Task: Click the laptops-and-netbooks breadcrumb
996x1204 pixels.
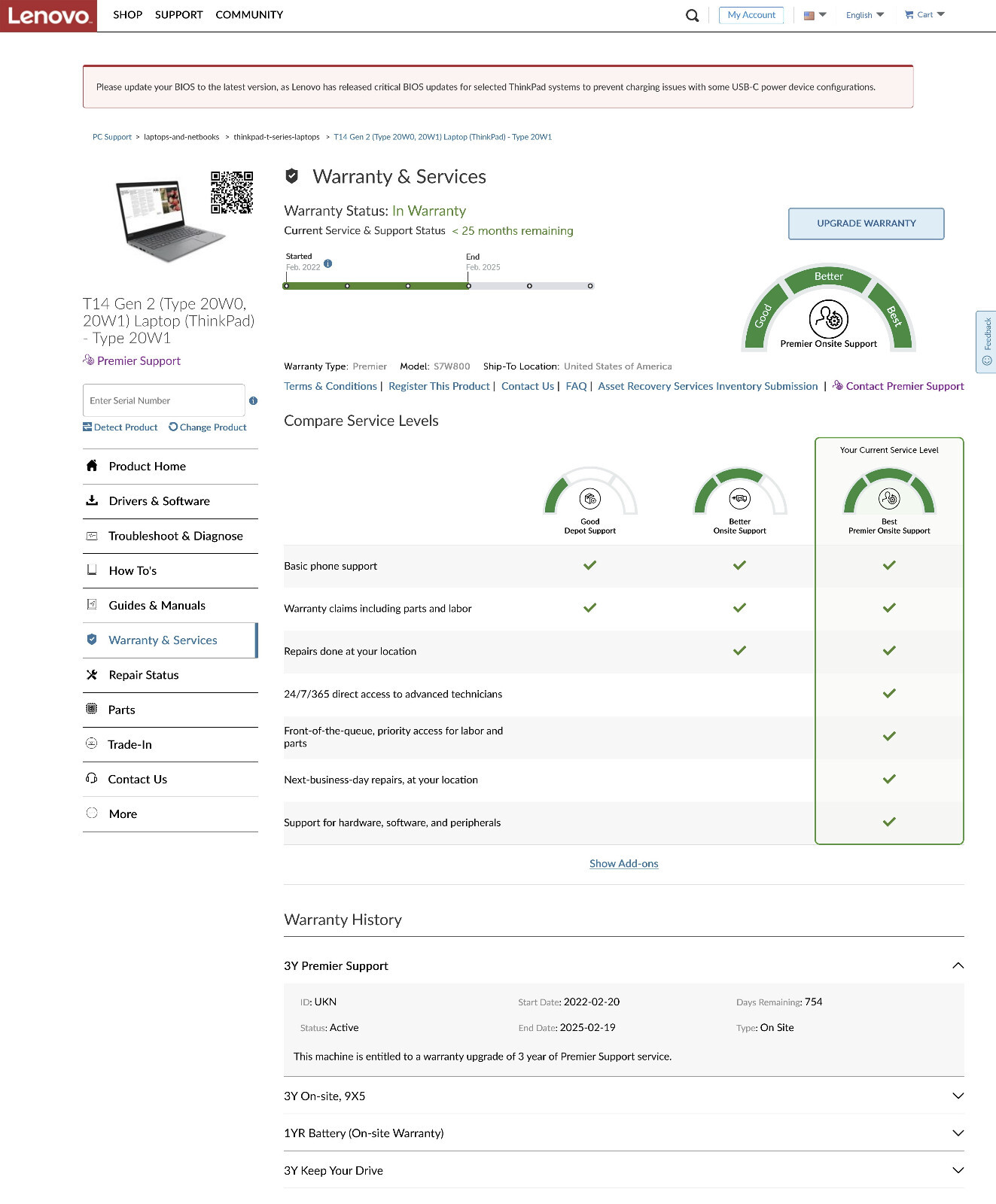Action: coord(181,137)
